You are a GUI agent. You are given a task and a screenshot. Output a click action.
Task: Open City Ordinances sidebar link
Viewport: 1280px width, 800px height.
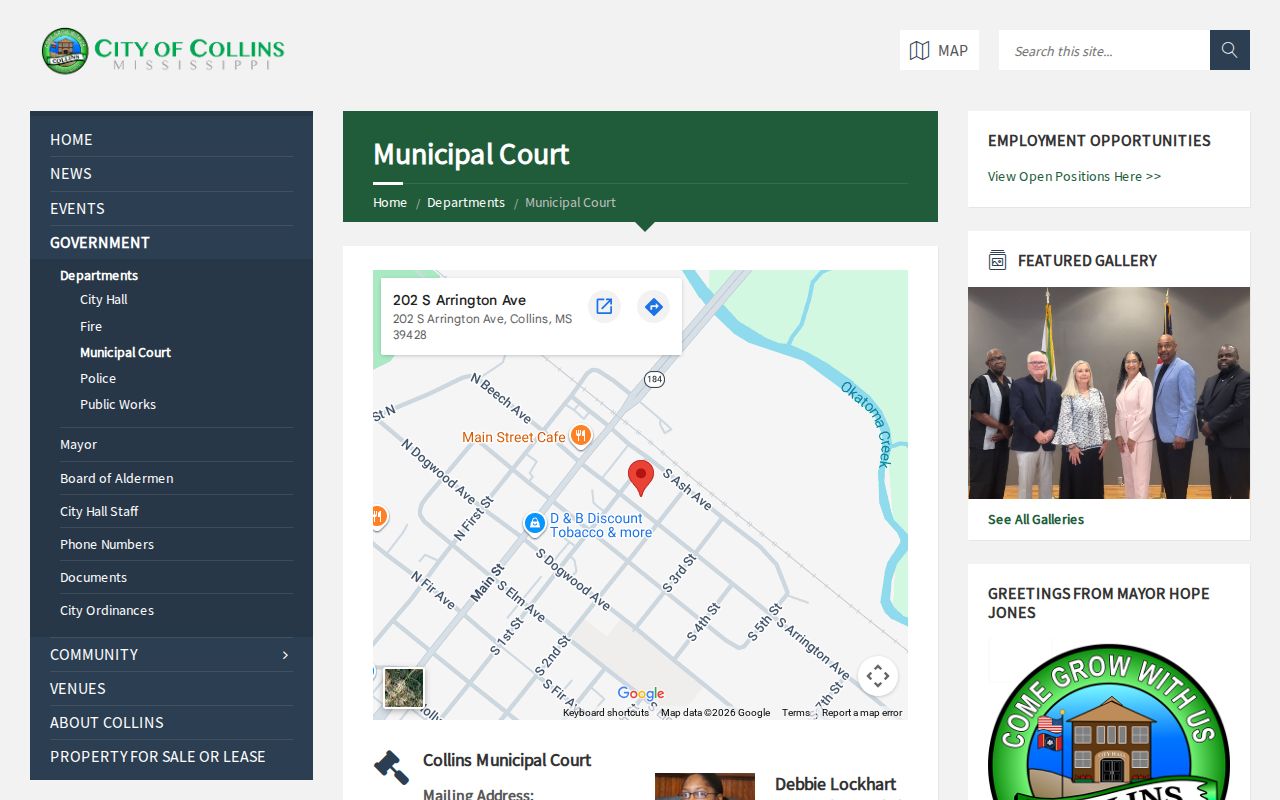(107, 610)
